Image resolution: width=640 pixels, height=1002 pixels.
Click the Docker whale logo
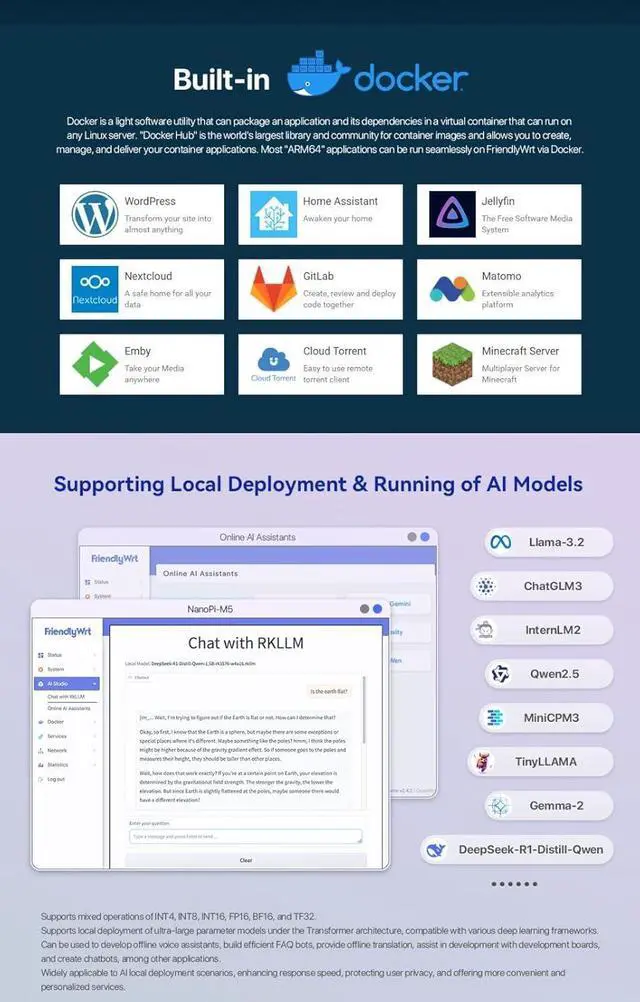318,73
